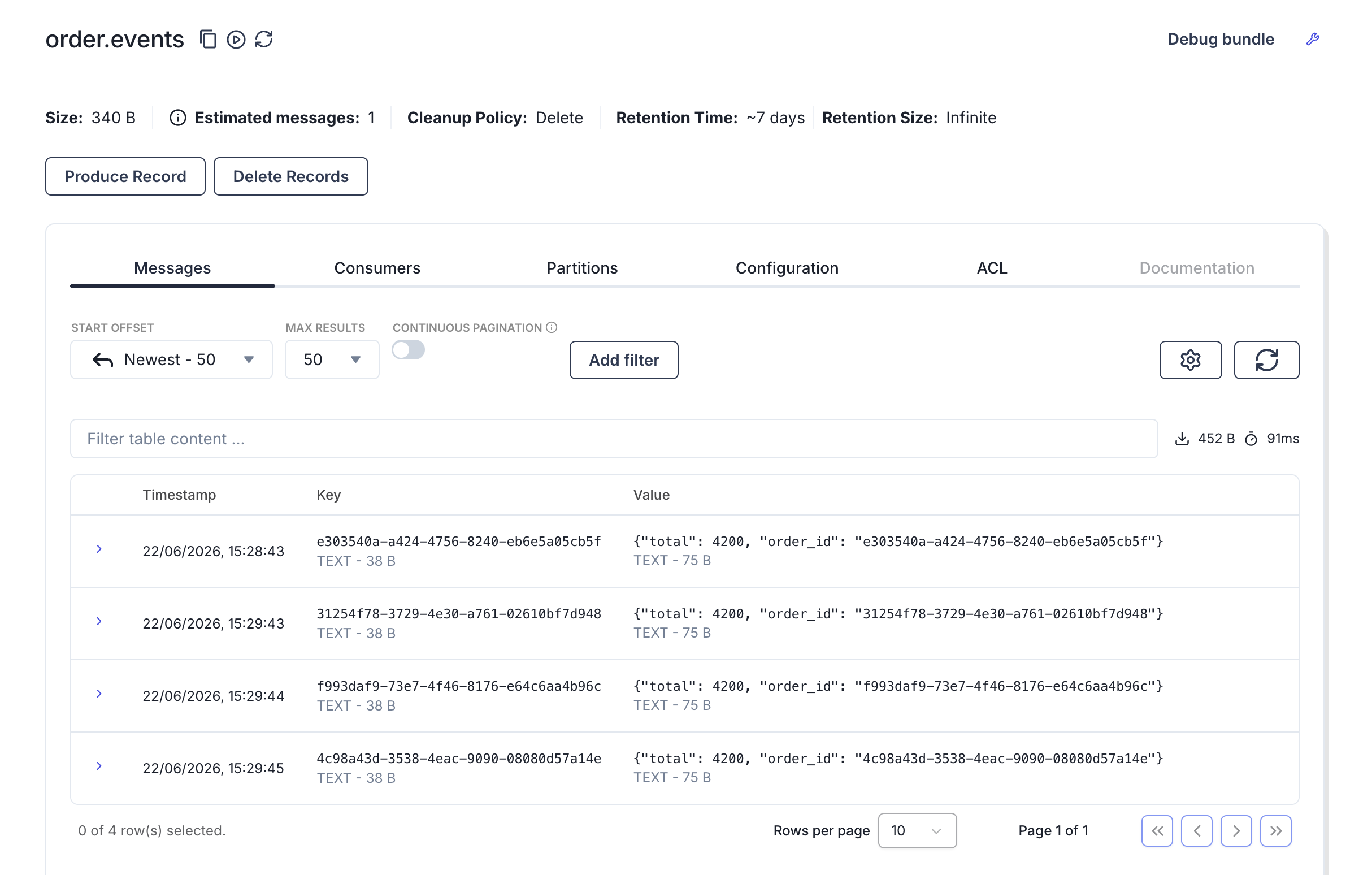Viewport: 1372px width, 875px height.
Task: Open message table settings gear button
Action: pyautogui.click(x=1190, y=360)
